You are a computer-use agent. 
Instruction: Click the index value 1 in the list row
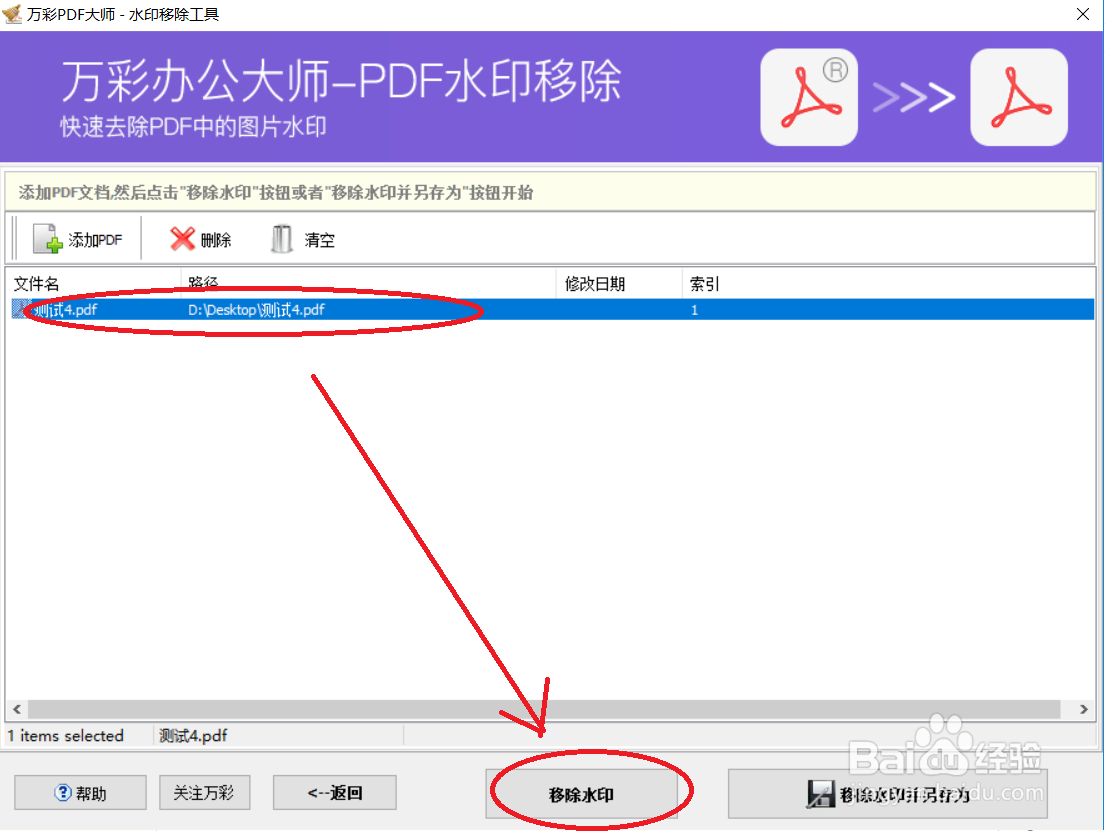(x=694, y=310)
